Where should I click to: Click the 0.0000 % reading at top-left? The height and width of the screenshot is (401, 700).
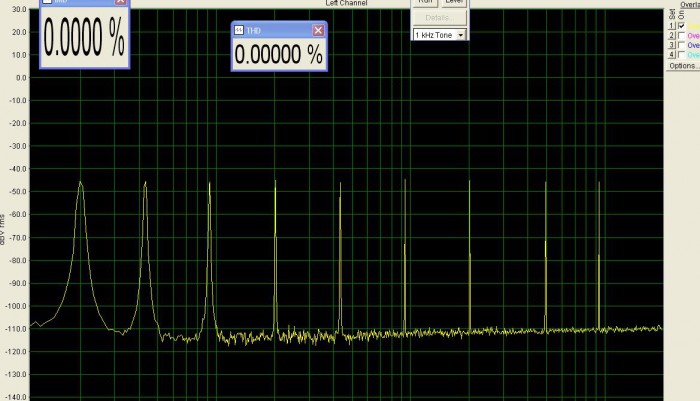point(84,38)
